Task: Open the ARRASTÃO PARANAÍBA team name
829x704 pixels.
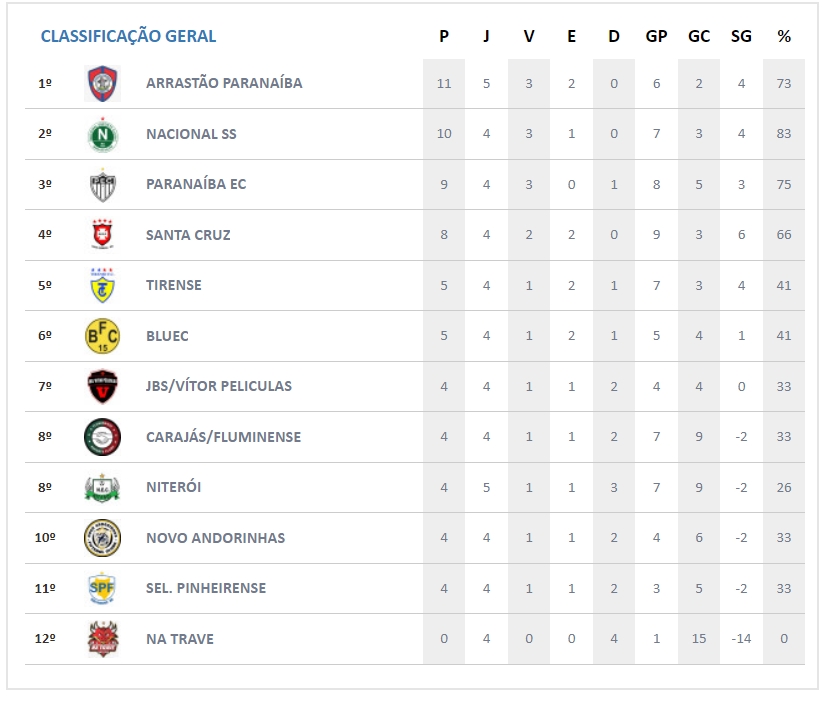Action: pyautogui.click(x=224, y=83)
